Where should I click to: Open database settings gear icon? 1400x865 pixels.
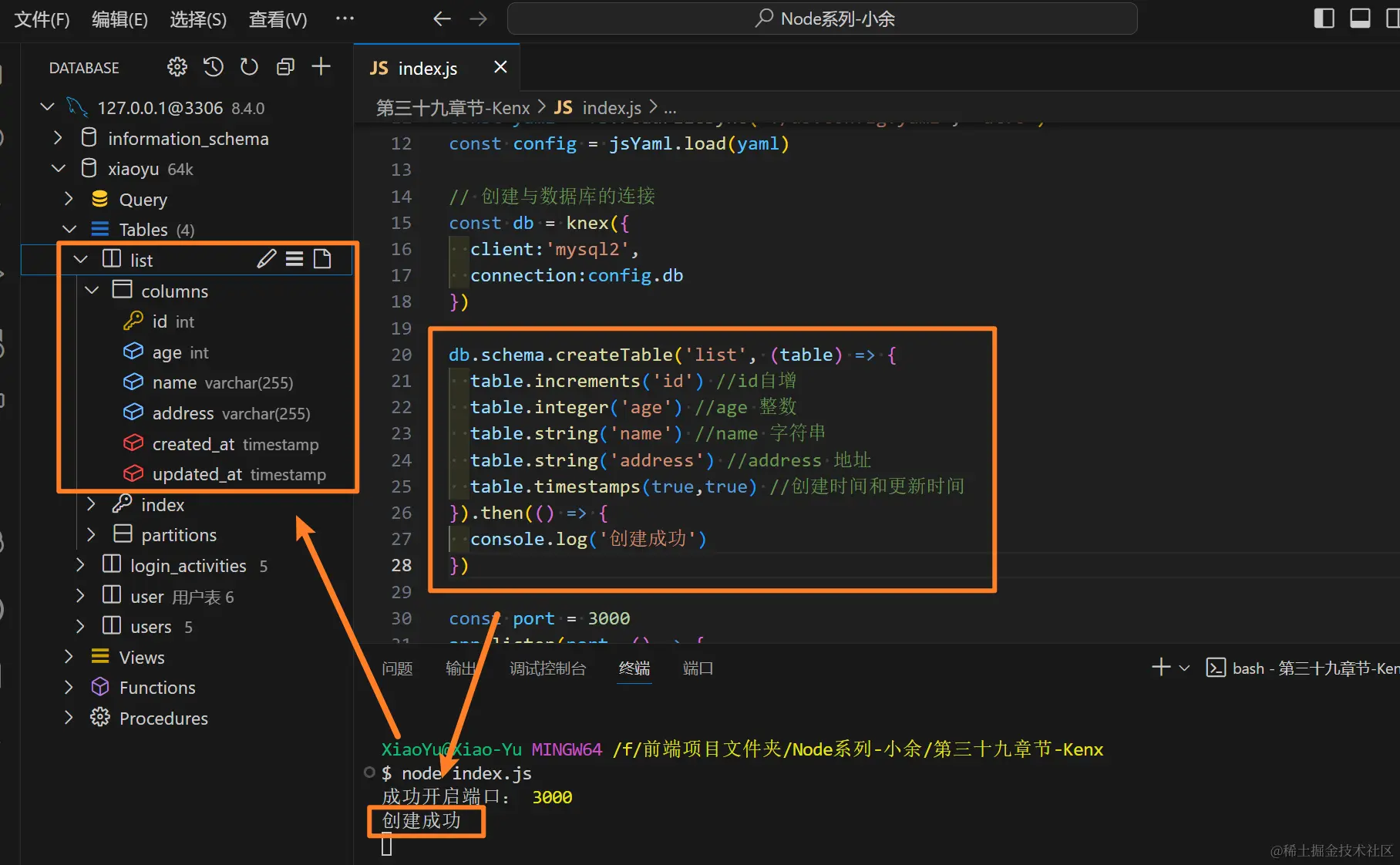pos(177,67)
